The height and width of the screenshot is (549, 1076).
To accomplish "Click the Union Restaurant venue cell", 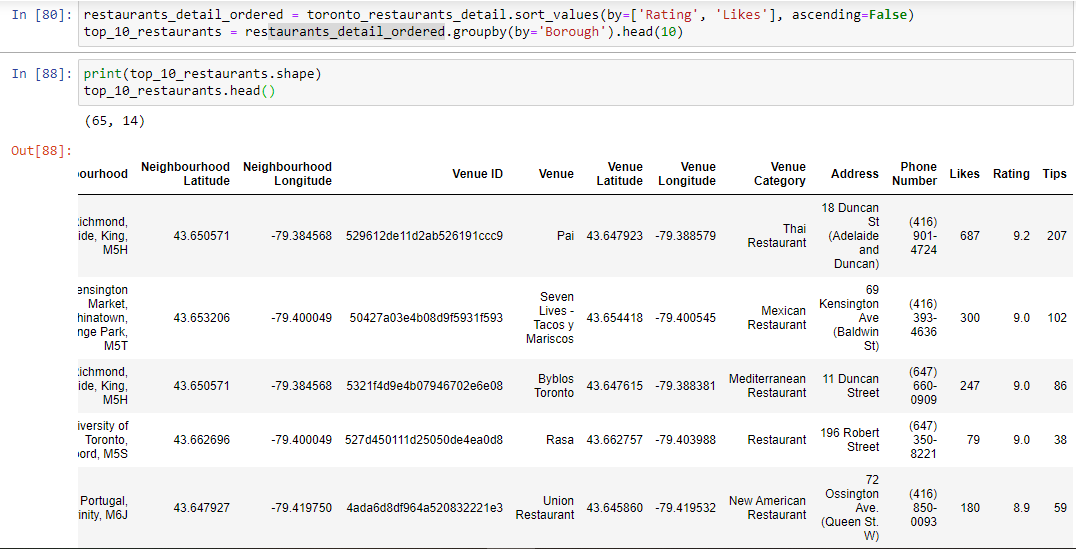I will tap(546, 508).
